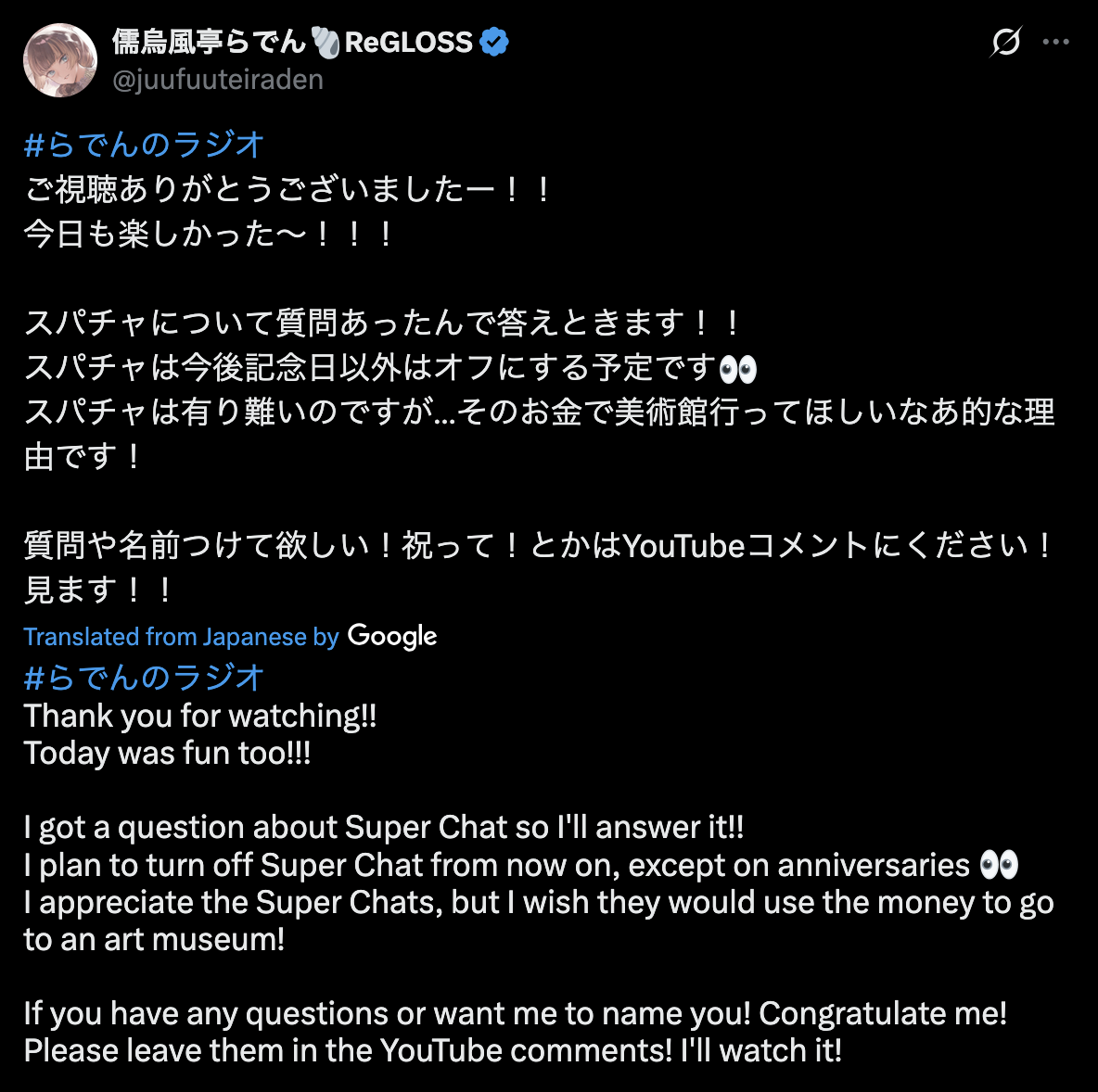
Task: Open the poster's profile avatar
Action: [60, 60]
